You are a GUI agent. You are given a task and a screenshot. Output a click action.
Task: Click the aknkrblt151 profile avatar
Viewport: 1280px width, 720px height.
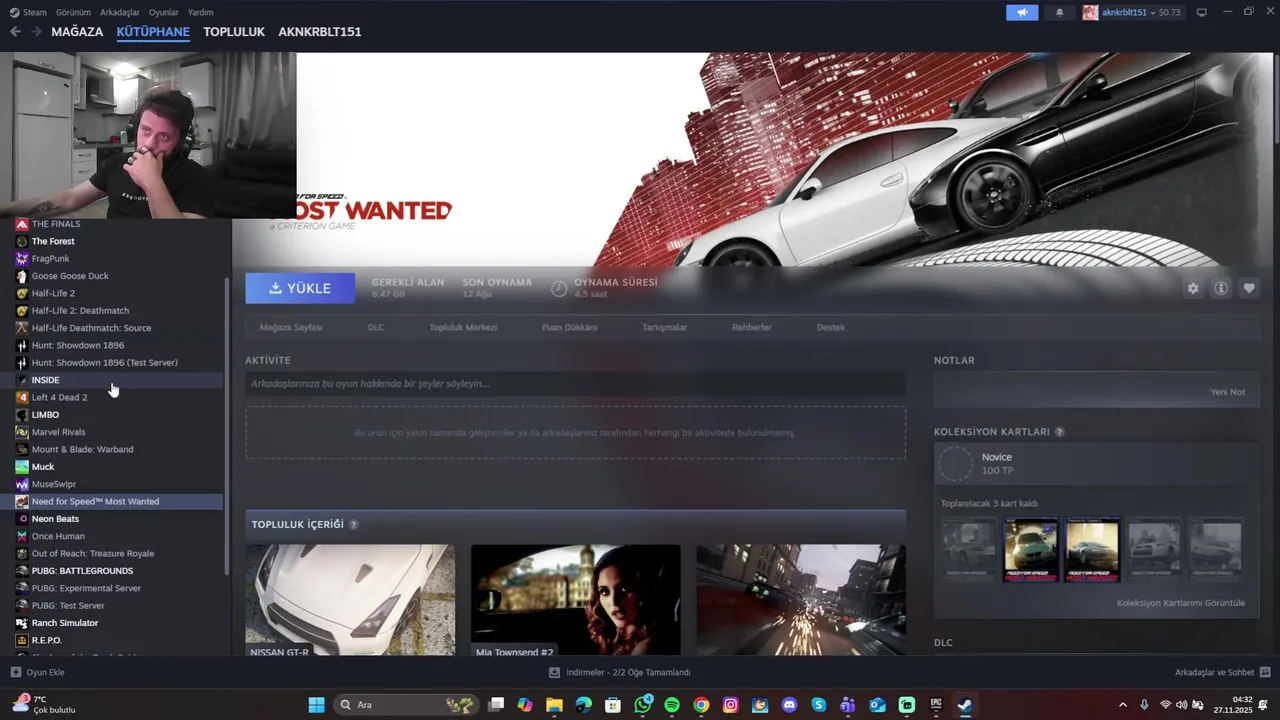click(1090, 12)
